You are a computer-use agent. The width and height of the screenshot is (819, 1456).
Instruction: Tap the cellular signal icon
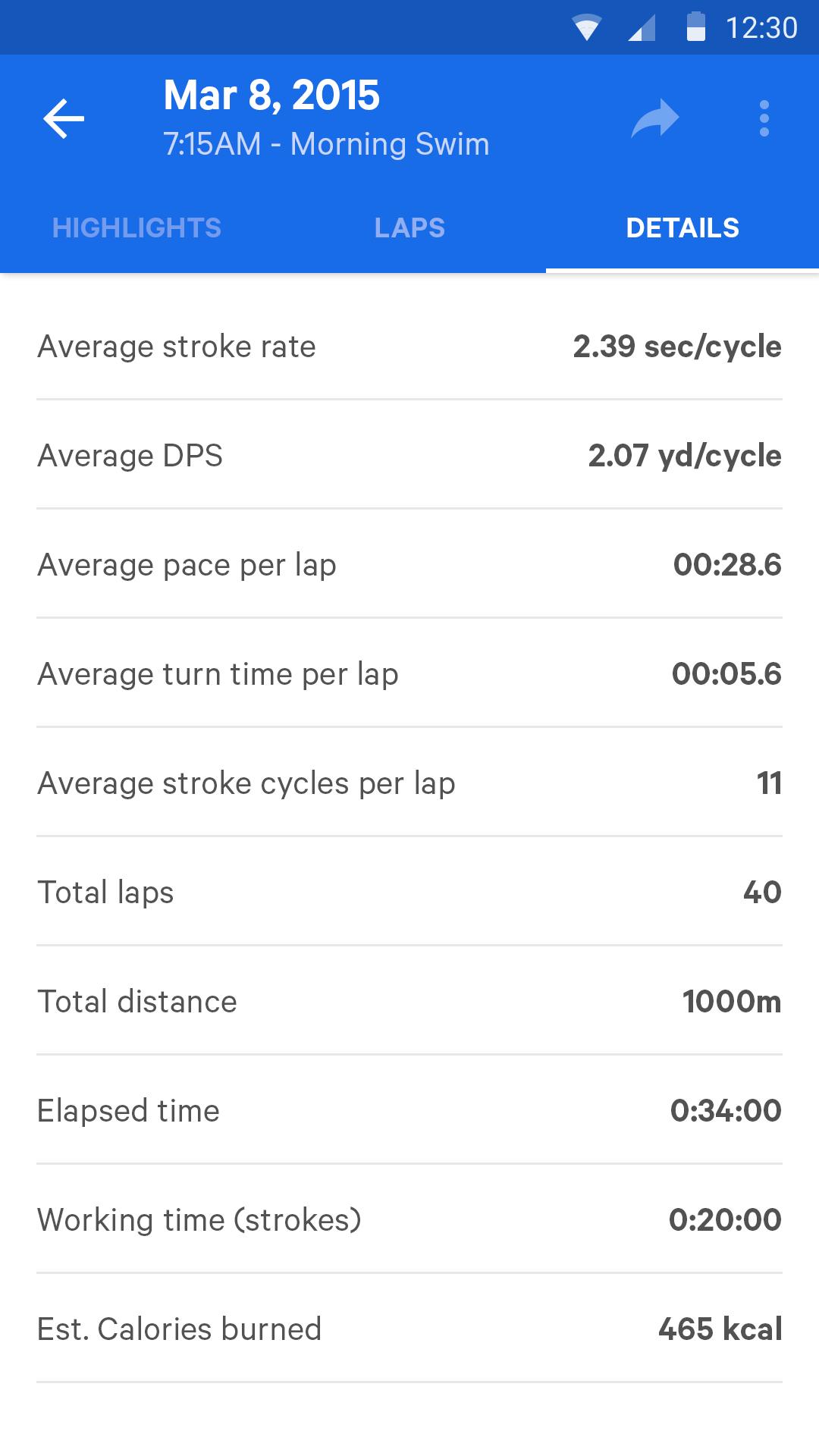(642, 28)
